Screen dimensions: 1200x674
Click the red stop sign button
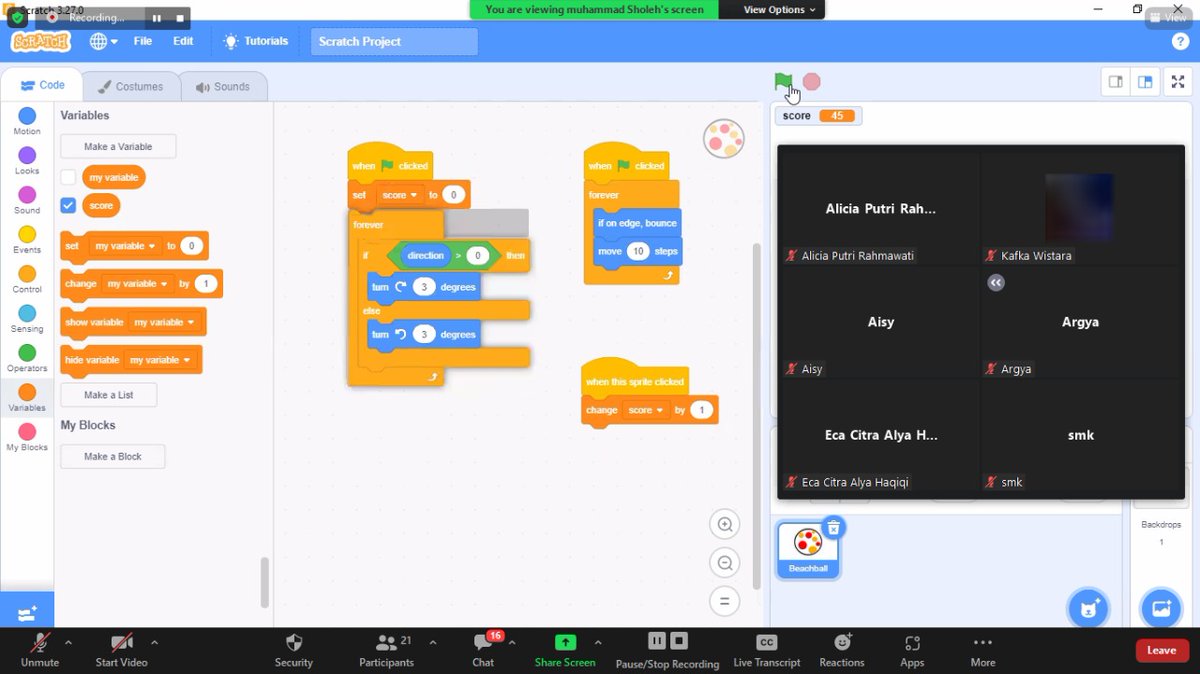pos(812,81)
